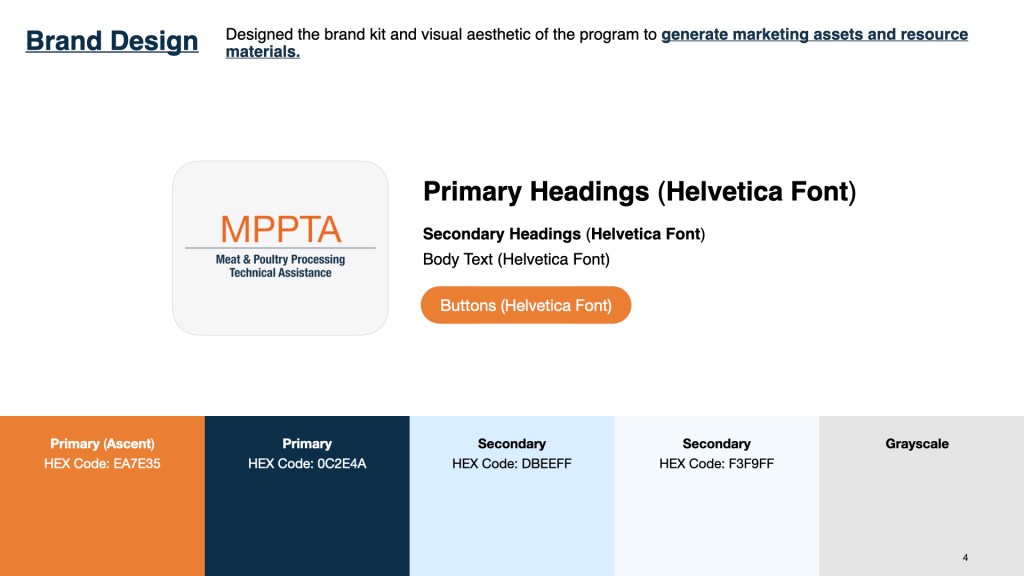Click the "Primary (Ascent)" swatch label

pyautogui.click(x=102, y=443)
